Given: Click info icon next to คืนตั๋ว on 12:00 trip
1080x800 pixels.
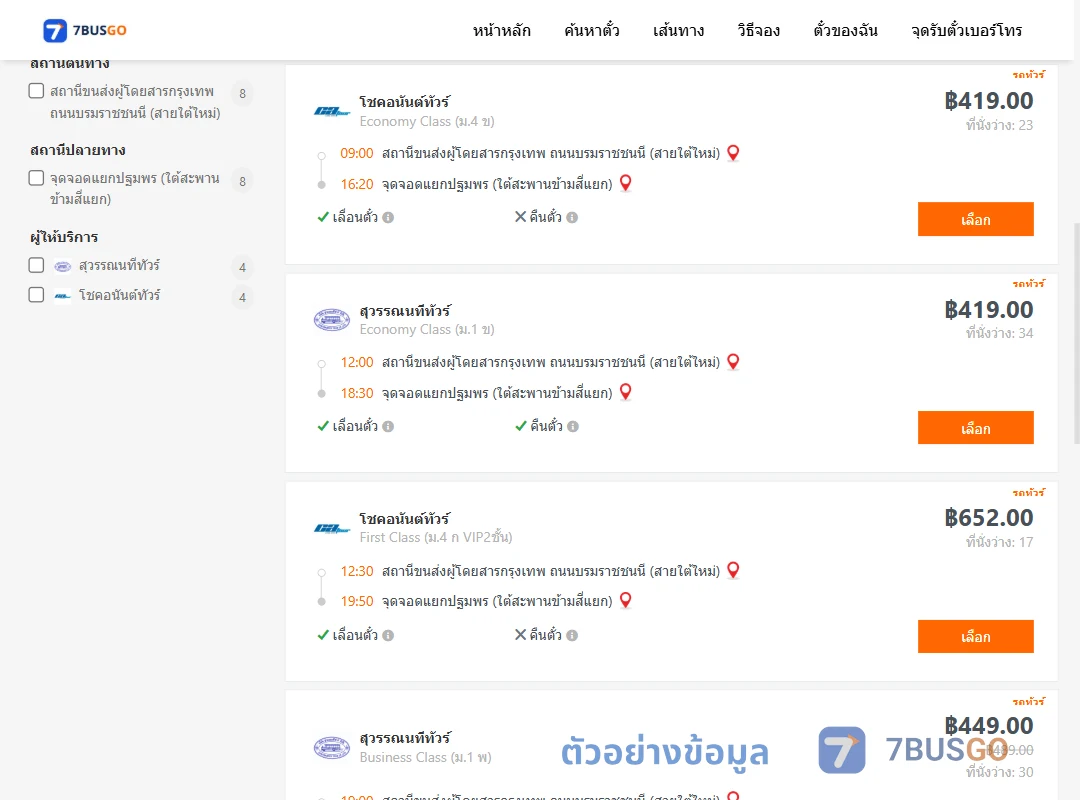Looking at the screenshot, I should [573, 427].
